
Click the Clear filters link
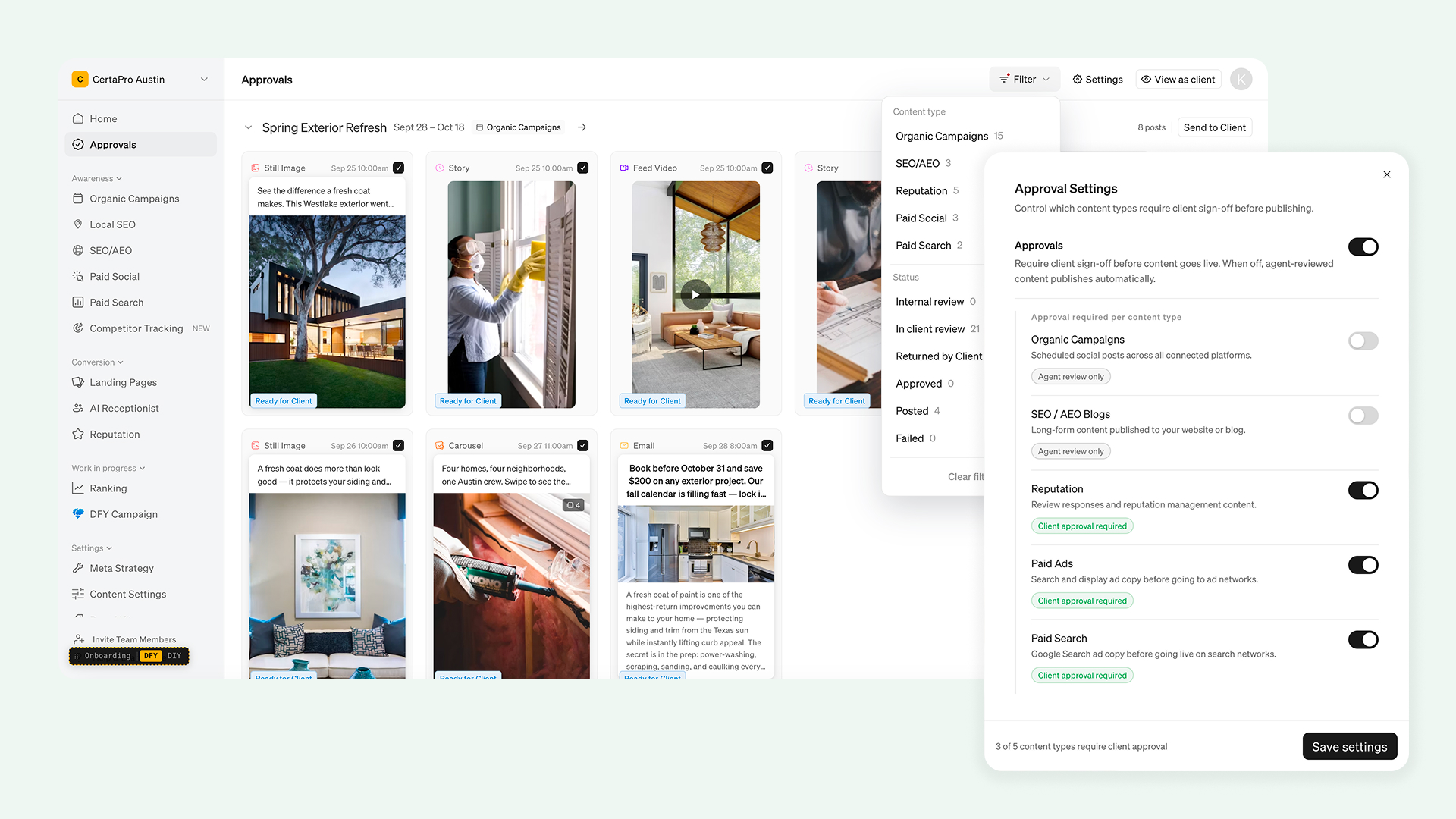[x=965, y=476]
